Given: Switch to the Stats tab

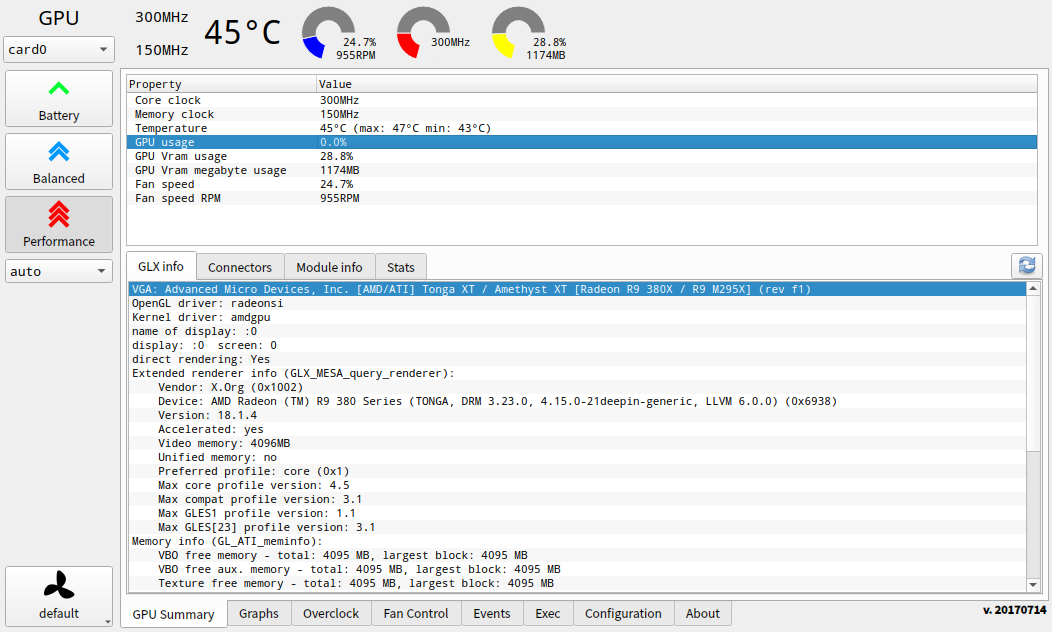Looking at the screenshot, I should point(401,267).
